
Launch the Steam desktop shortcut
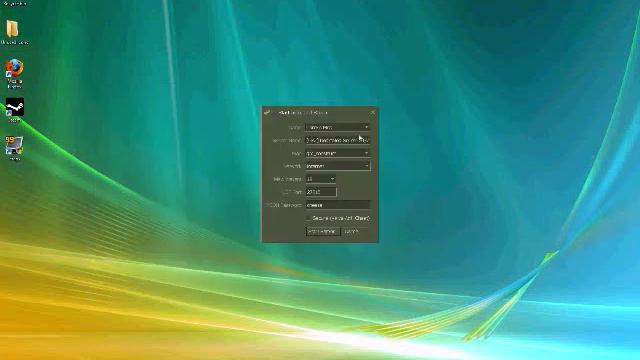(14, 110)
